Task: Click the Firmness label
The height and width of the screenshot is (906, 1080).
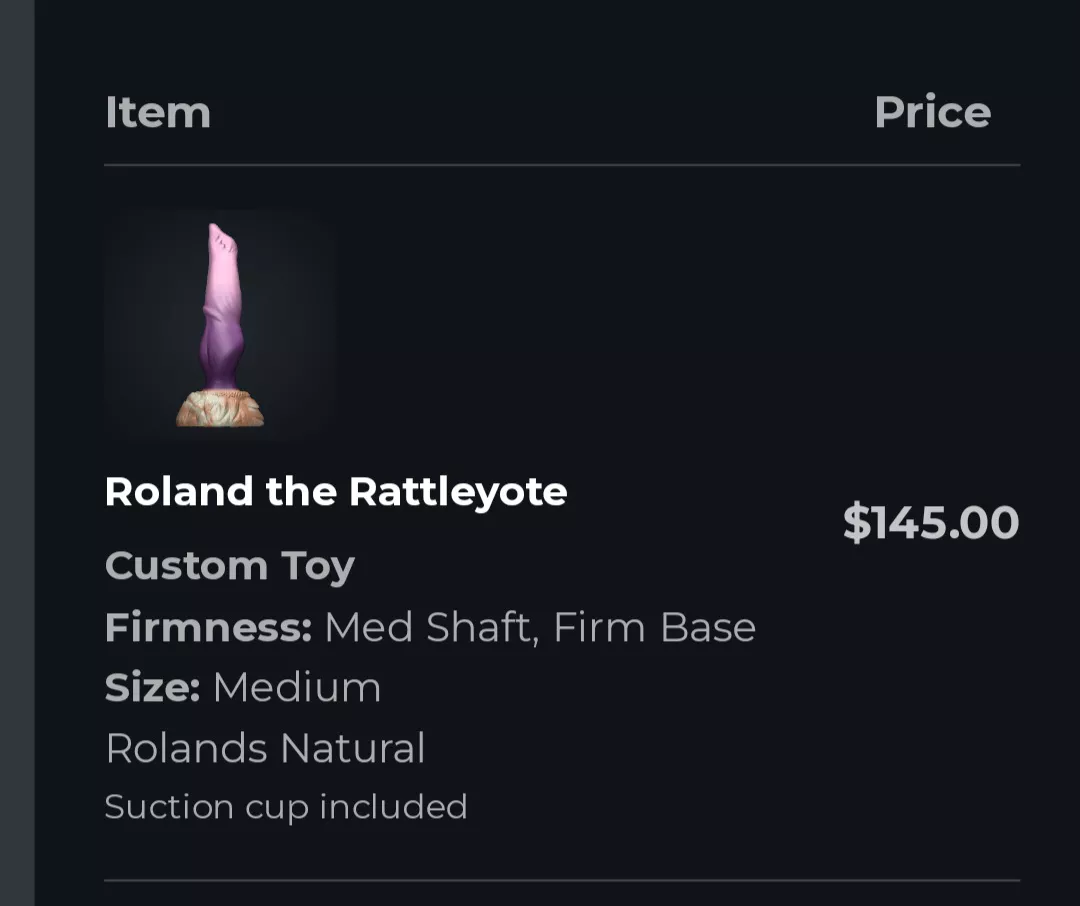Action: (208, 627)
